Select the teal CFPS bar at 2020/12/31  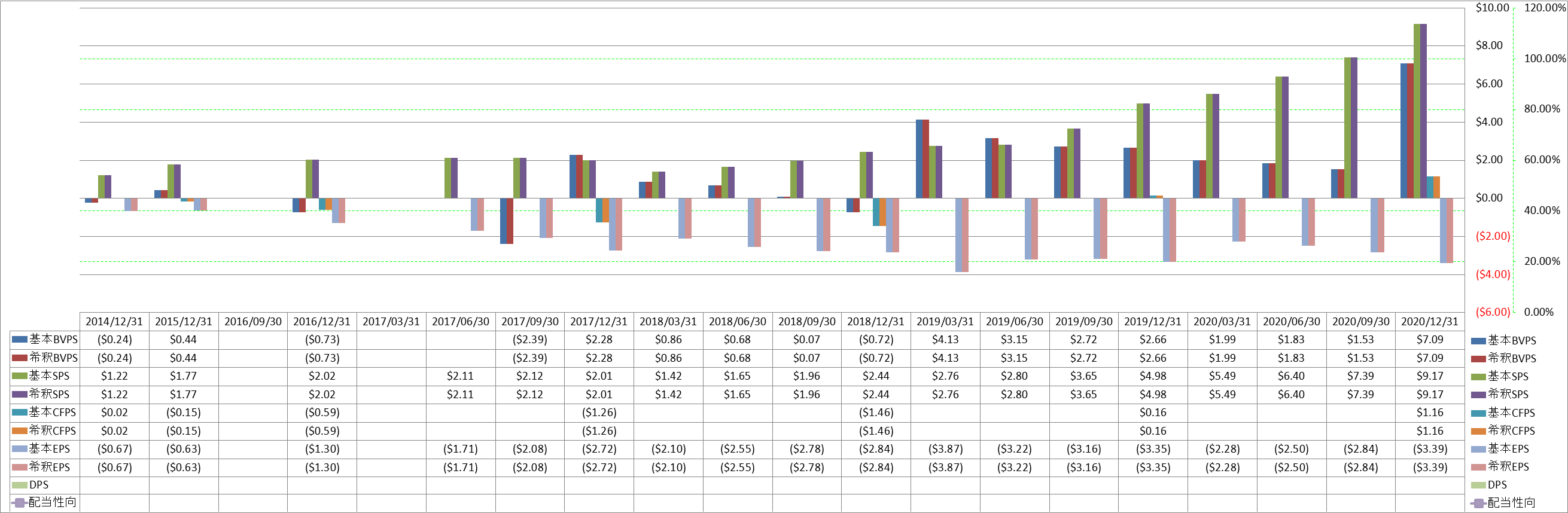[1430, 187]
